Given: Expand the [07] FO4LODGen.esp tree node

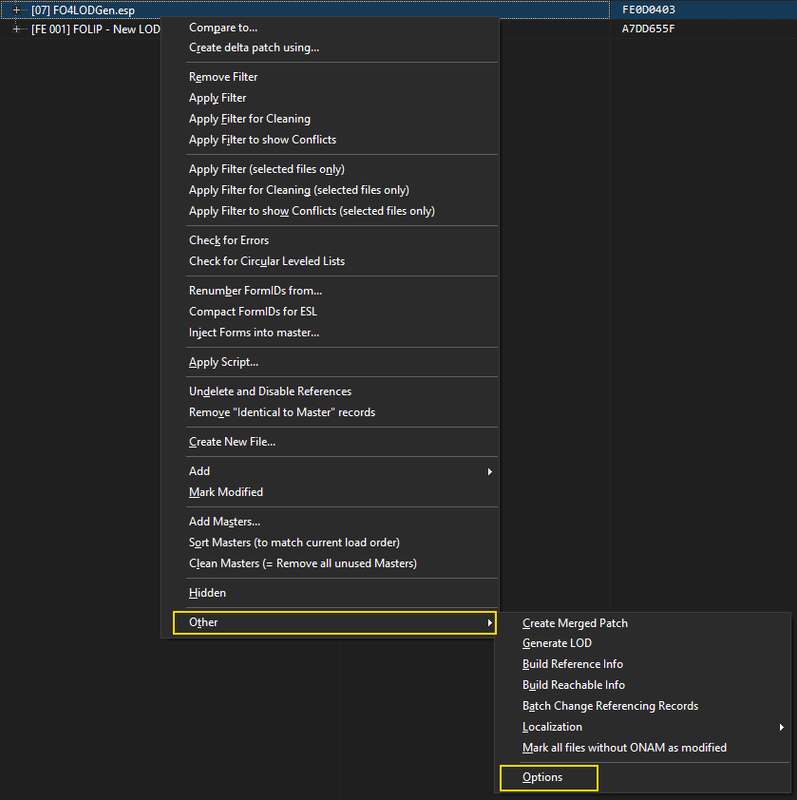Looking at the screenshot, I should point(16,10).
